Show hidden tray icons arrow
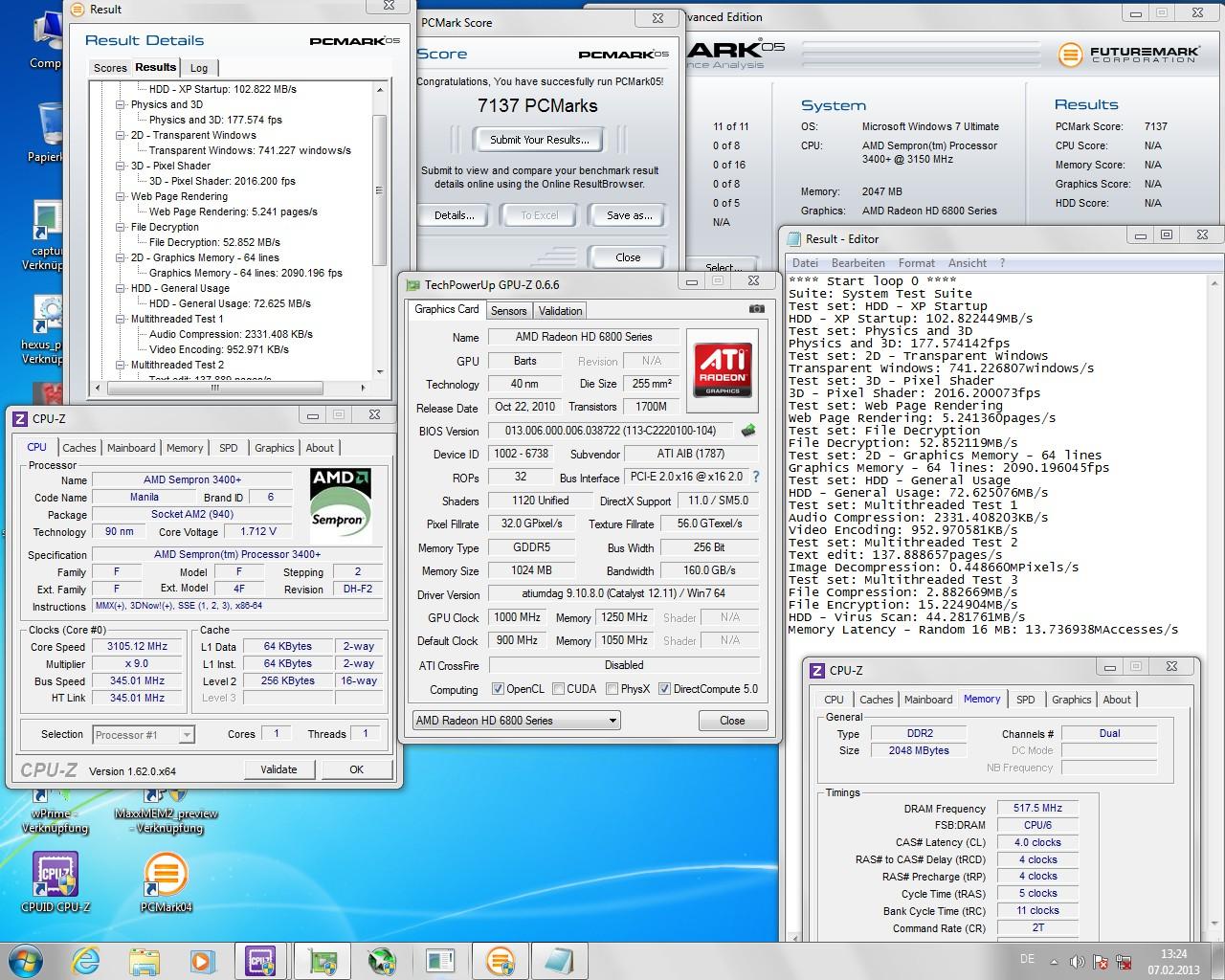This screenshot has height=980, width=1225. click(x=1054, y=961)
